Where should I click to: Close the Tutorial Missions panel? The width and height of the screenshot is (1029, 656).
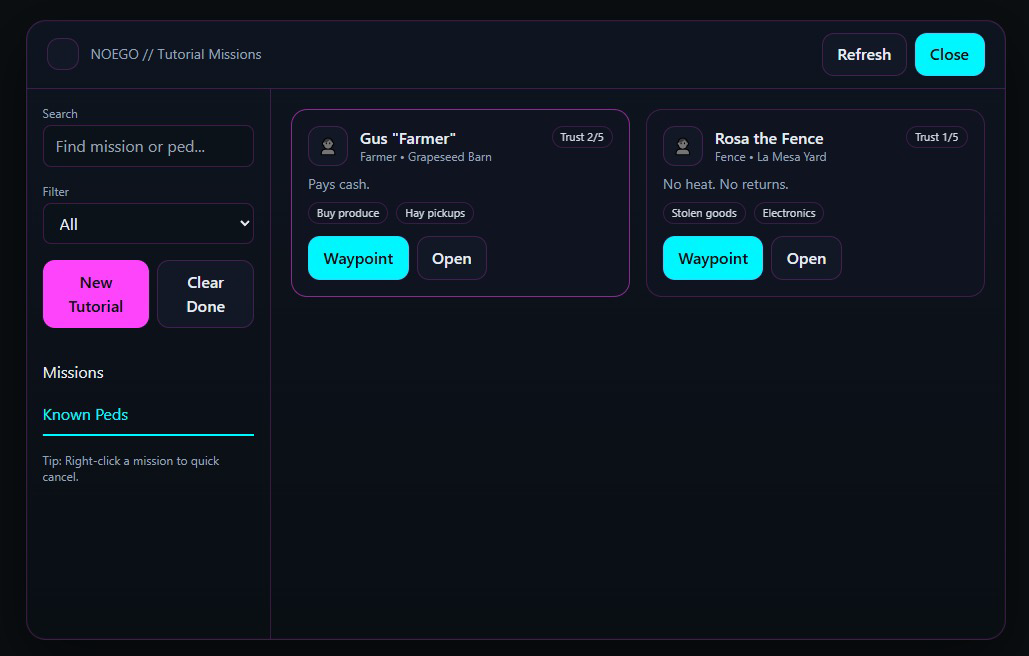click(x=950, y=54)
